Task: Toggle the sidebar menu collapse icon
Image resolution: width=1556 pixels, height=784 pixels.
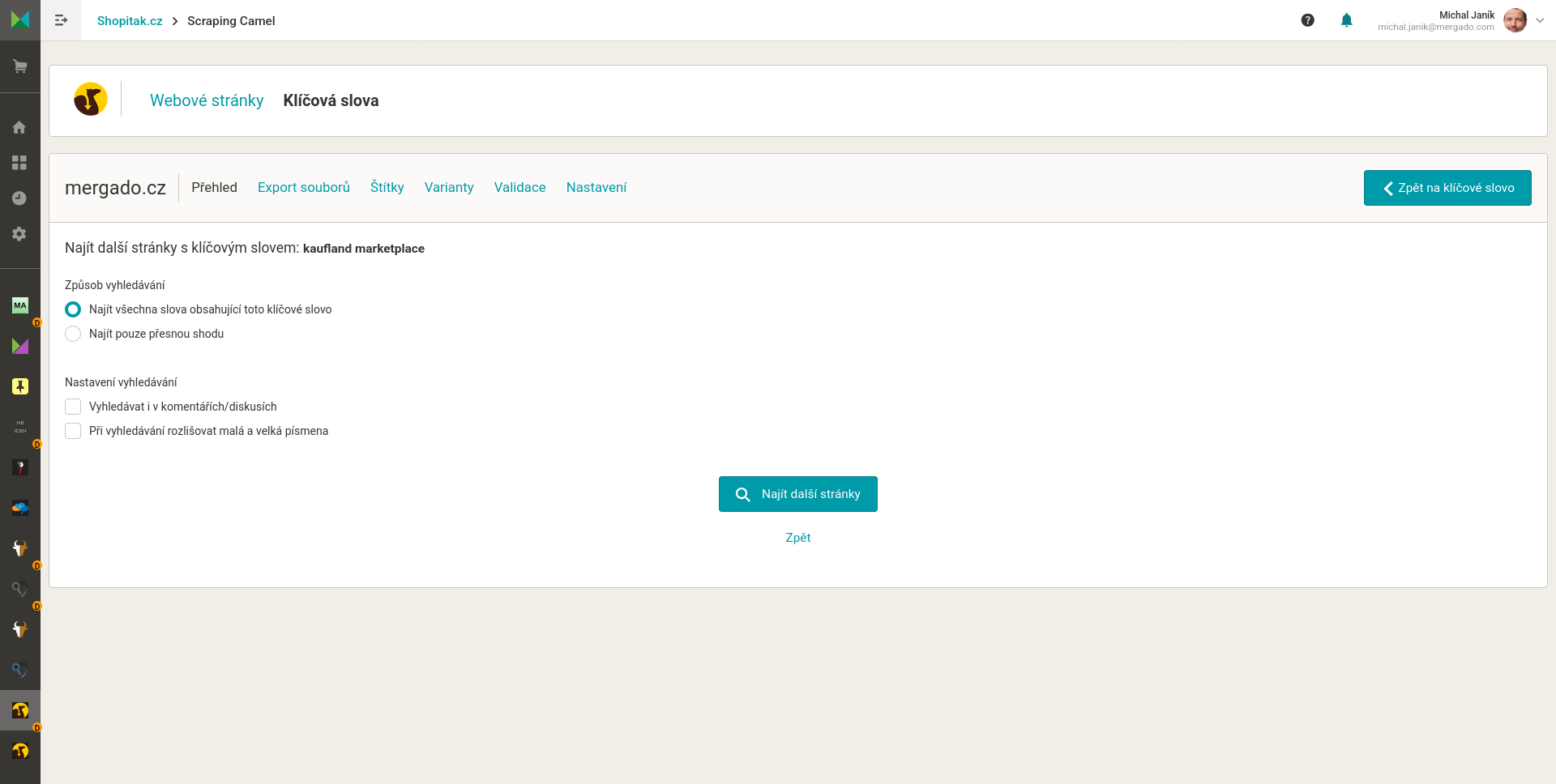Action: 61,20
